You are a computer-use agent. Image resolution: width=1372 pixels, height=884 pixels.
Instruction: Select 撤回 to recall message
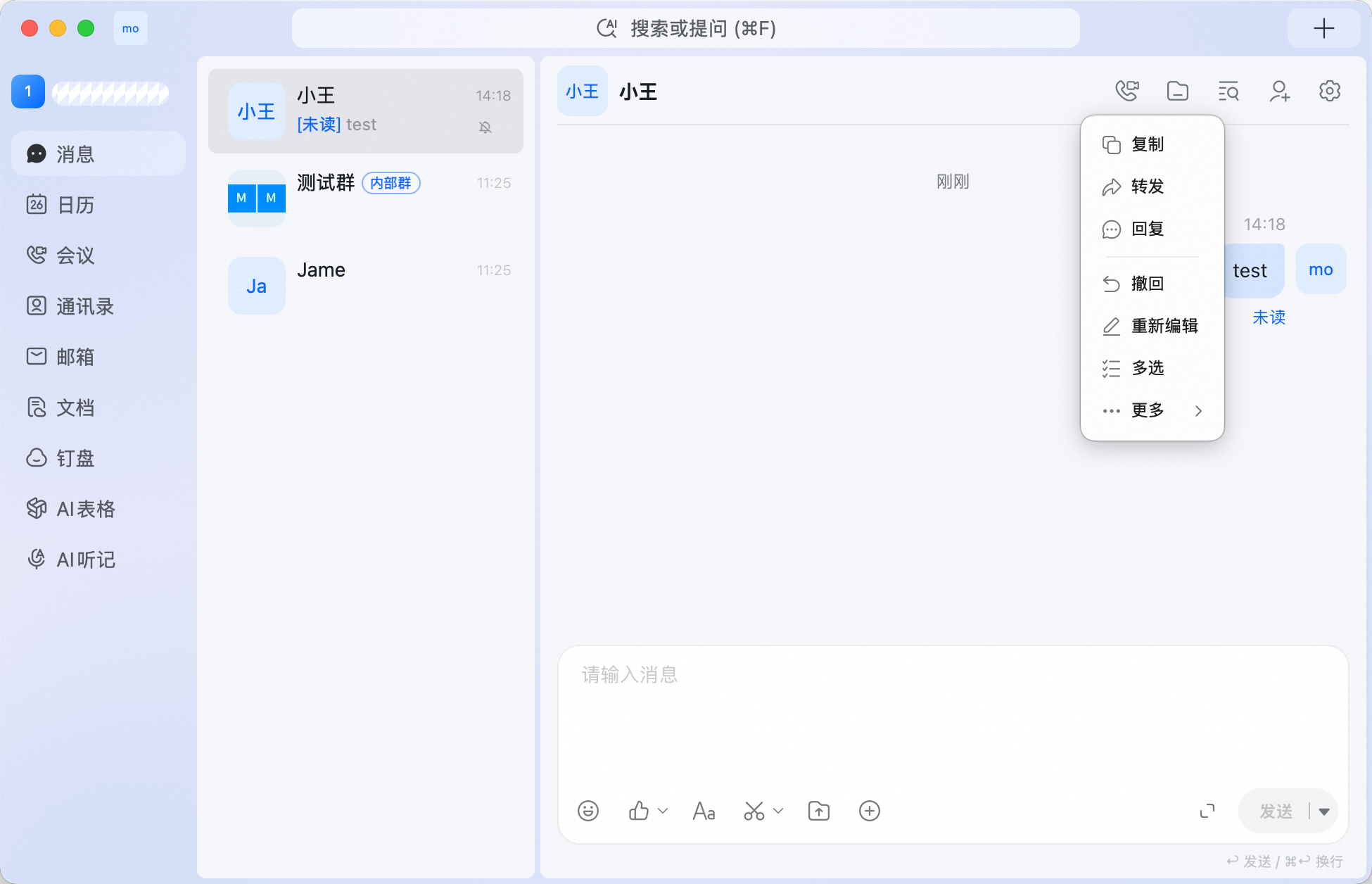tap(1152, 284)
